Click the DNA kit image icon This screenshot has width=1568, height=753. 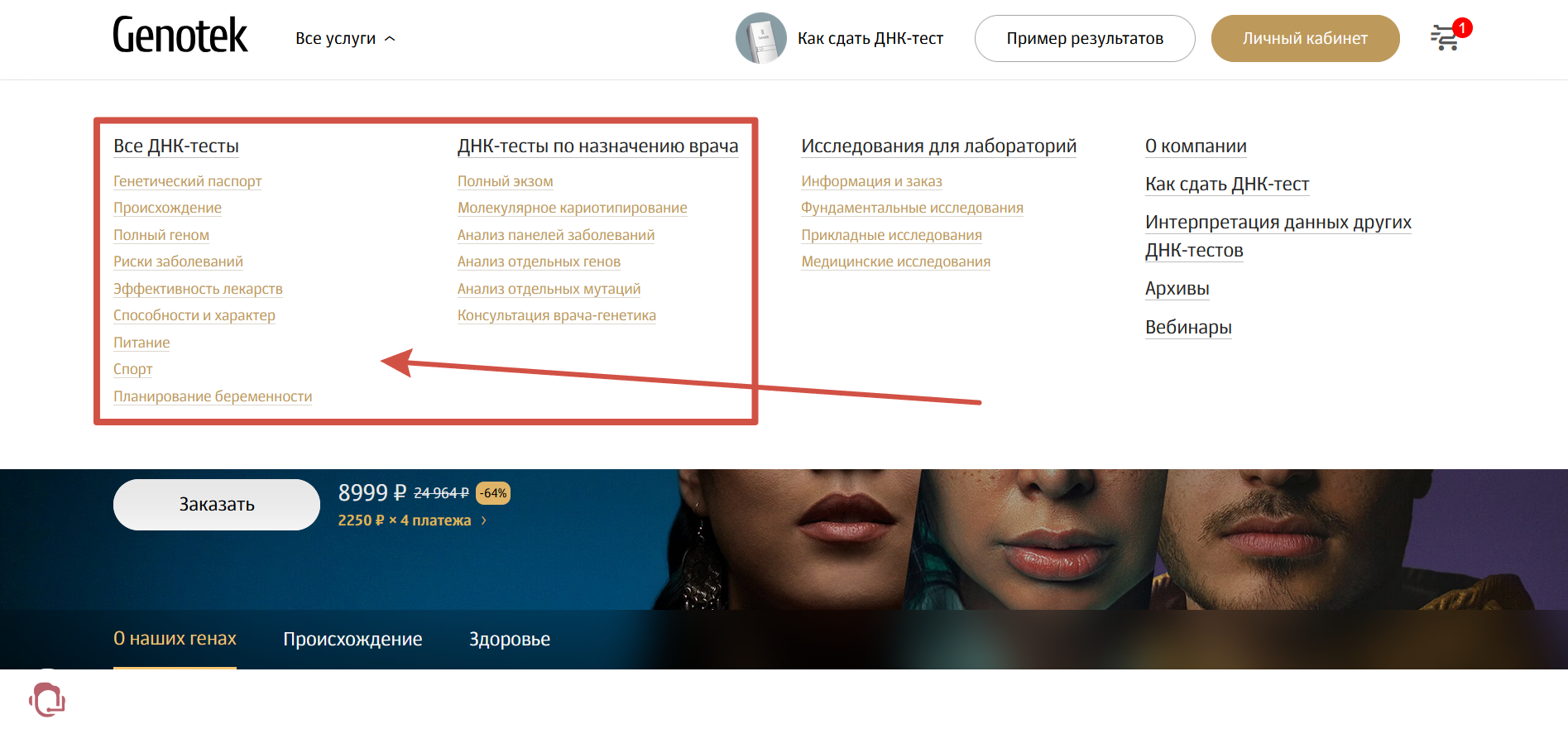[x=760, y=38]
